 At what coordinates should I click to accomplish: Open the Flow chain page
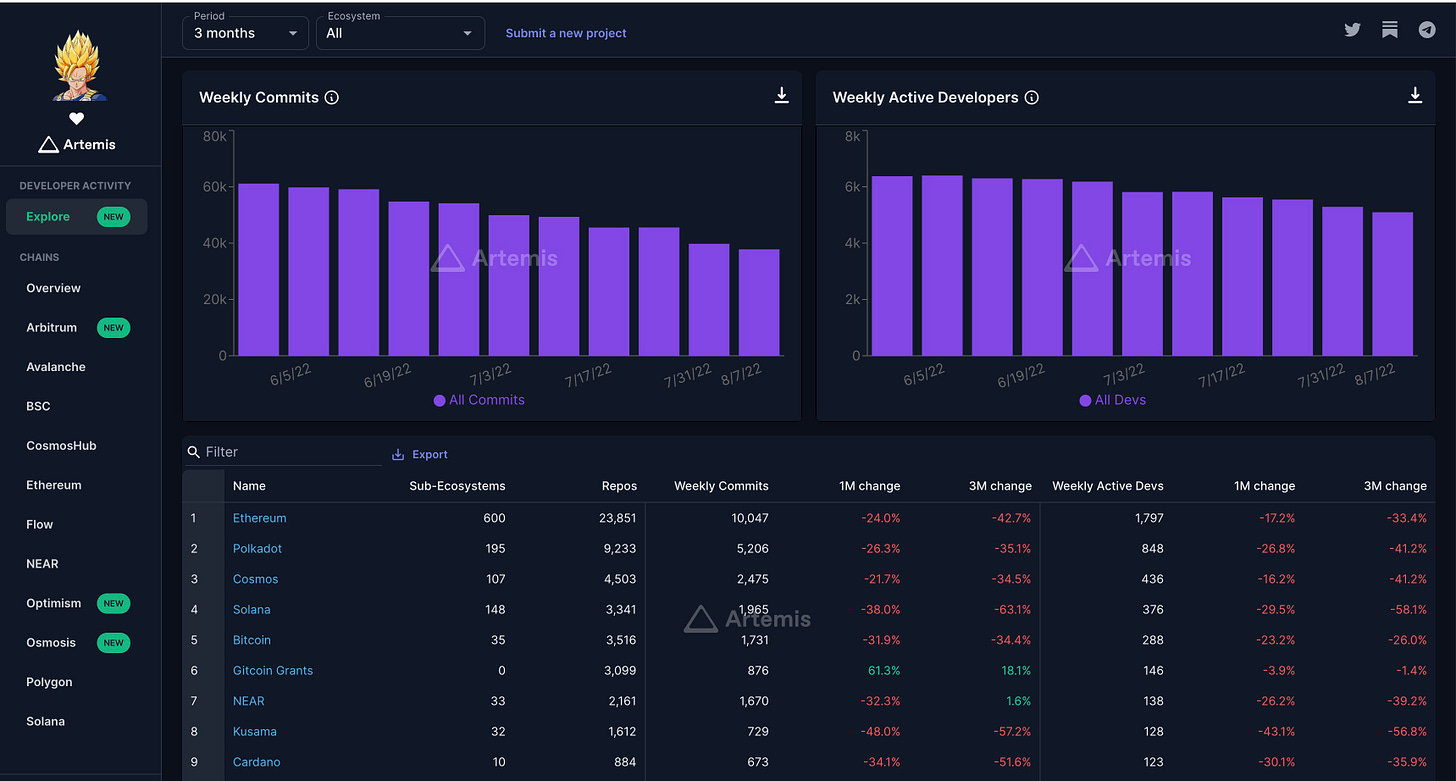click(40, 524)
